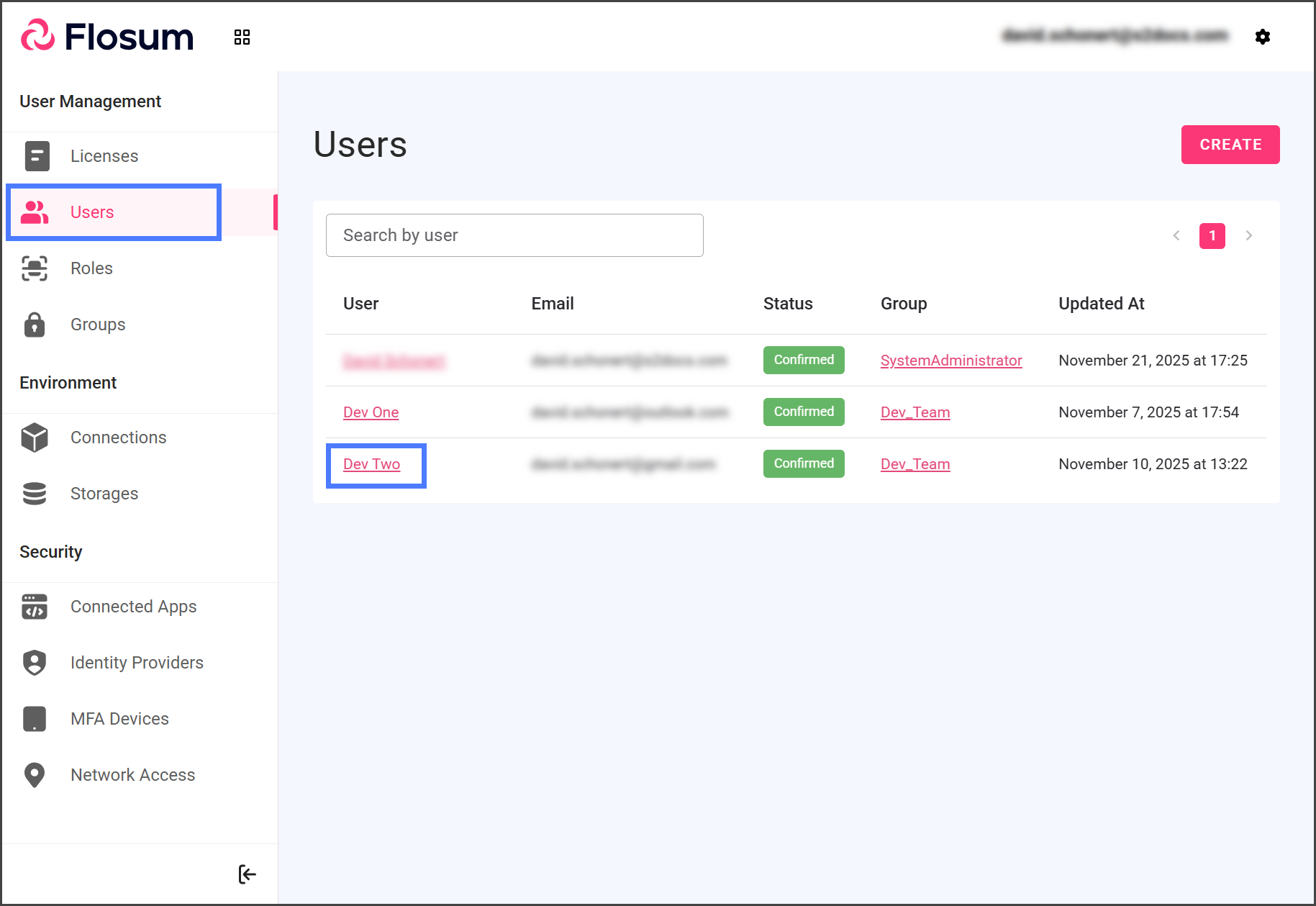Click the Storages database icon
The image size is (1316, 906).
pyautogui.click(x=35, y=494)
